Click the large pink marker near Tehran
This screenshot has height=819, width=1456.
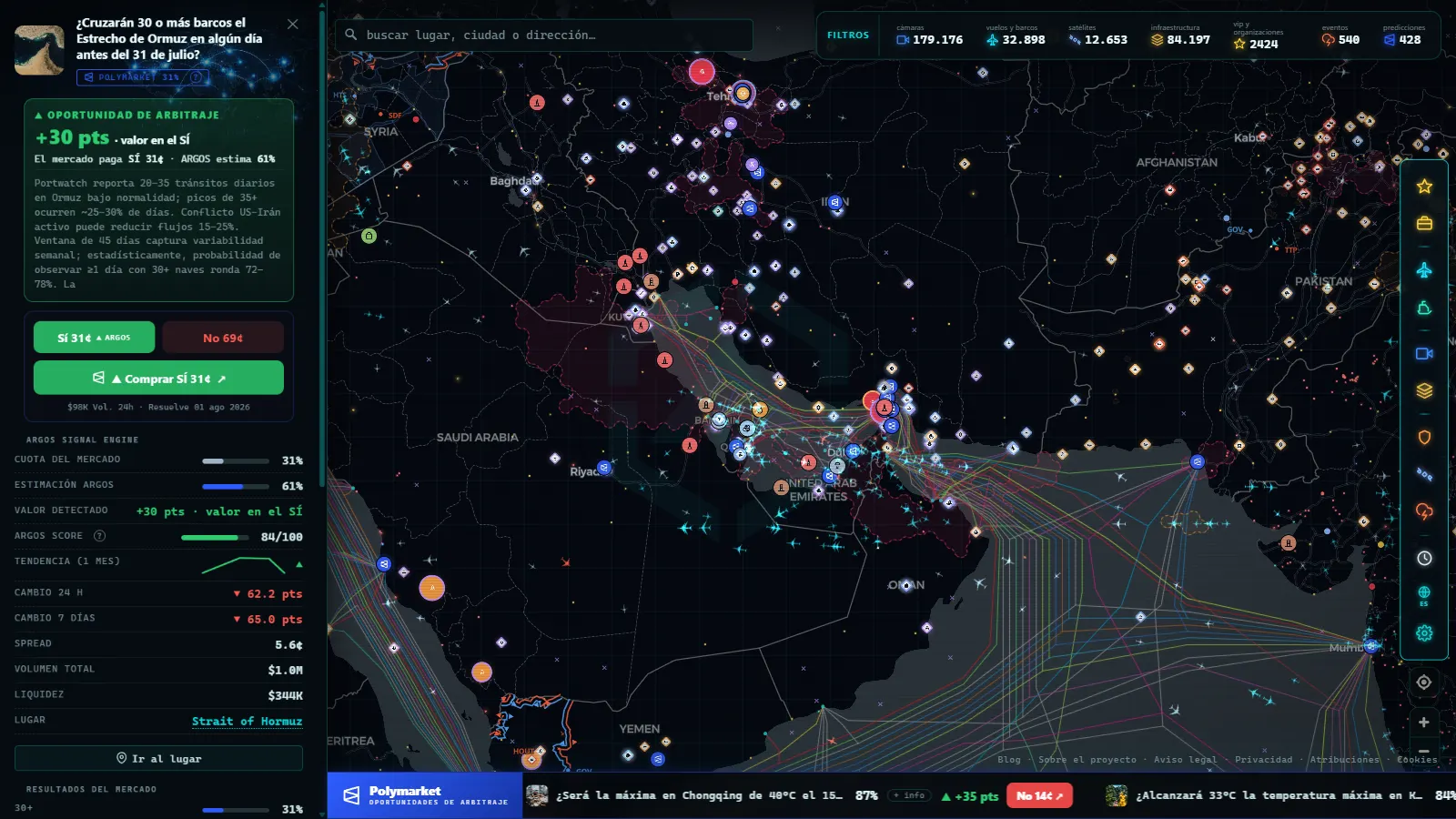click(702, 71)
